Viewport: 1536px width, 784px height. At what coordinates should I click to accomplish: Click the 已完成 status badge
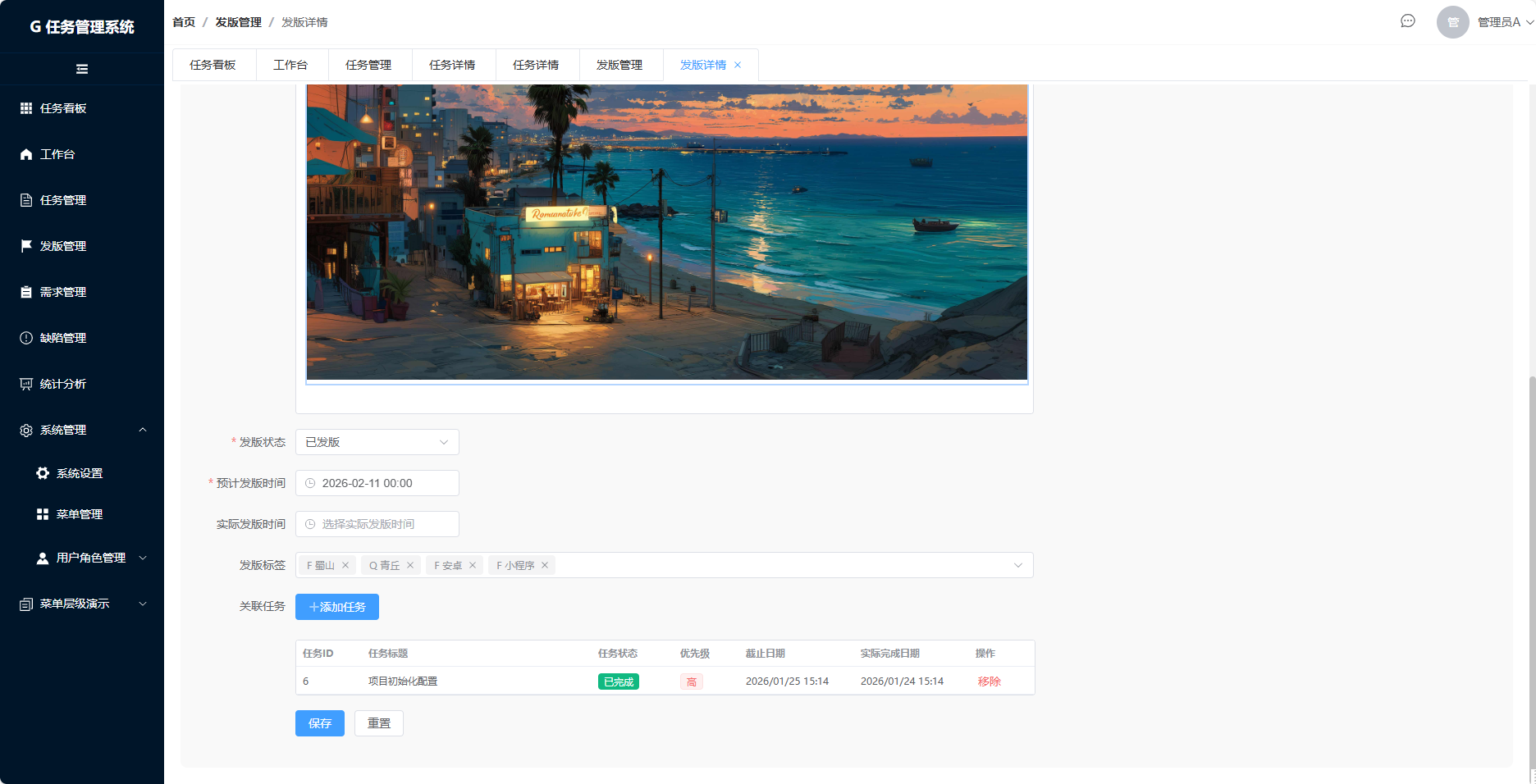(619, 681)
